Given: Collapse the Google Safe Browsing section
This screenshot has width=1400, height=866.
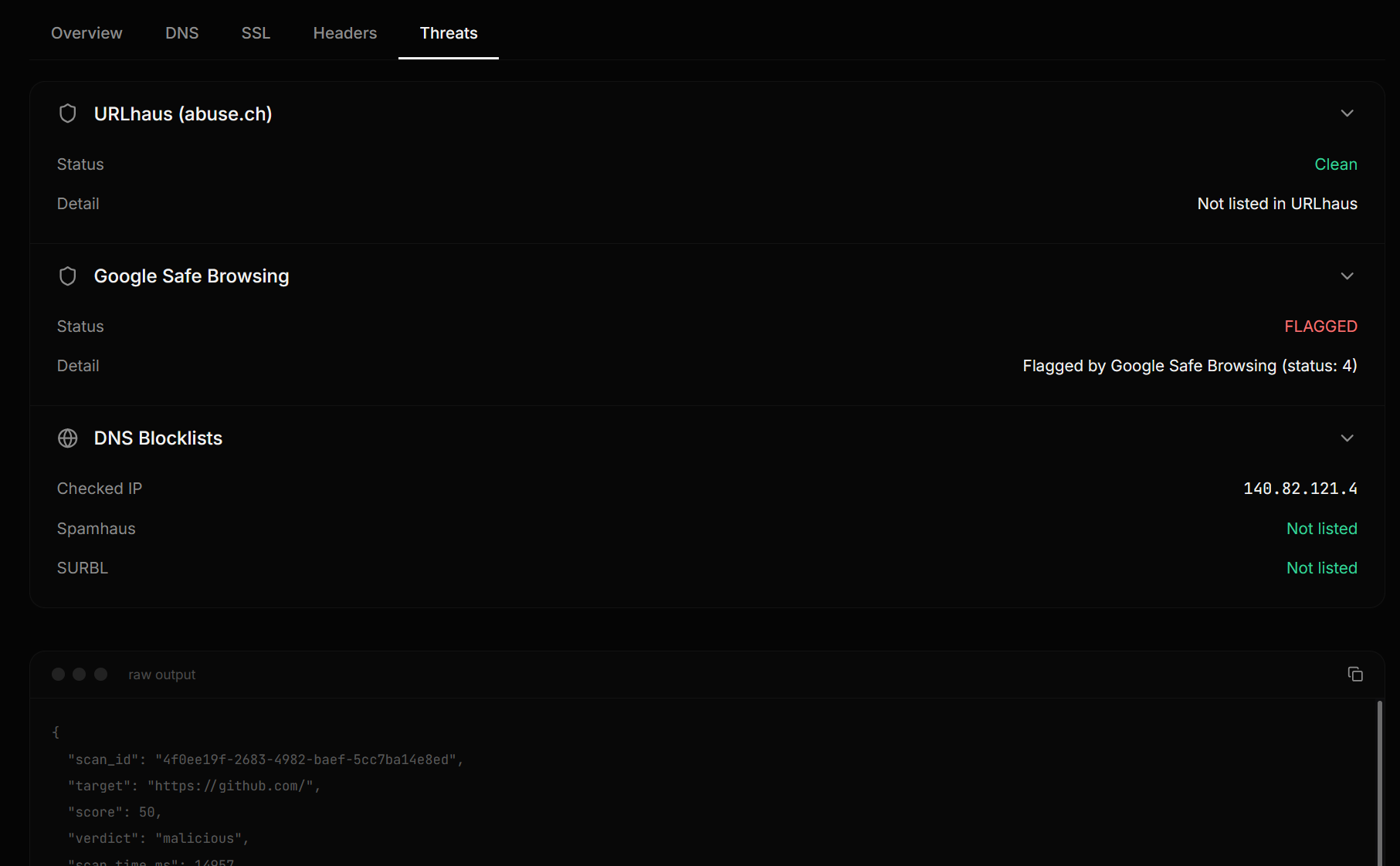Looking at the screenshot, I should 1347,276.
